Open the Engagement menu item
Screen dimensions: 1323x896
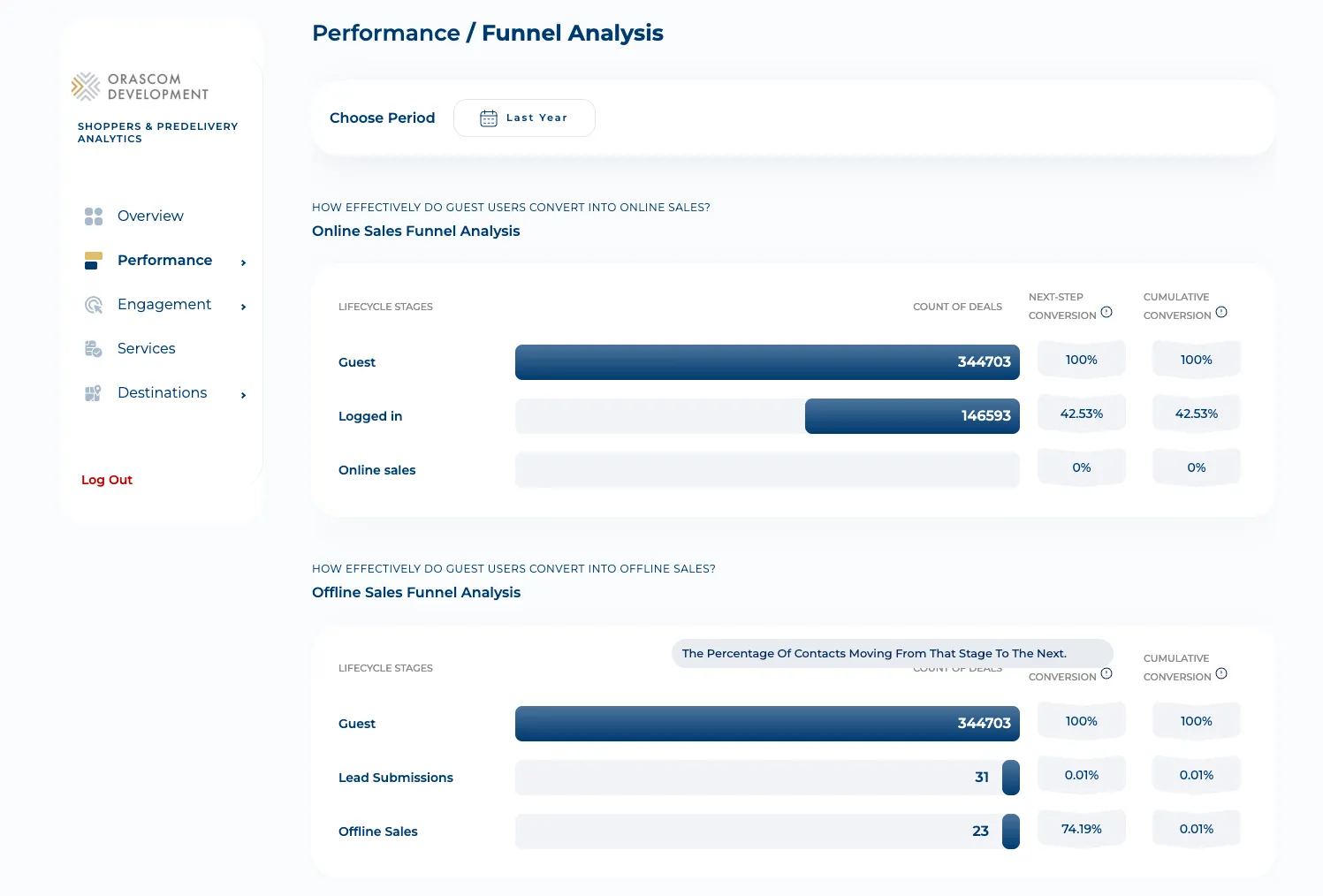164,304
